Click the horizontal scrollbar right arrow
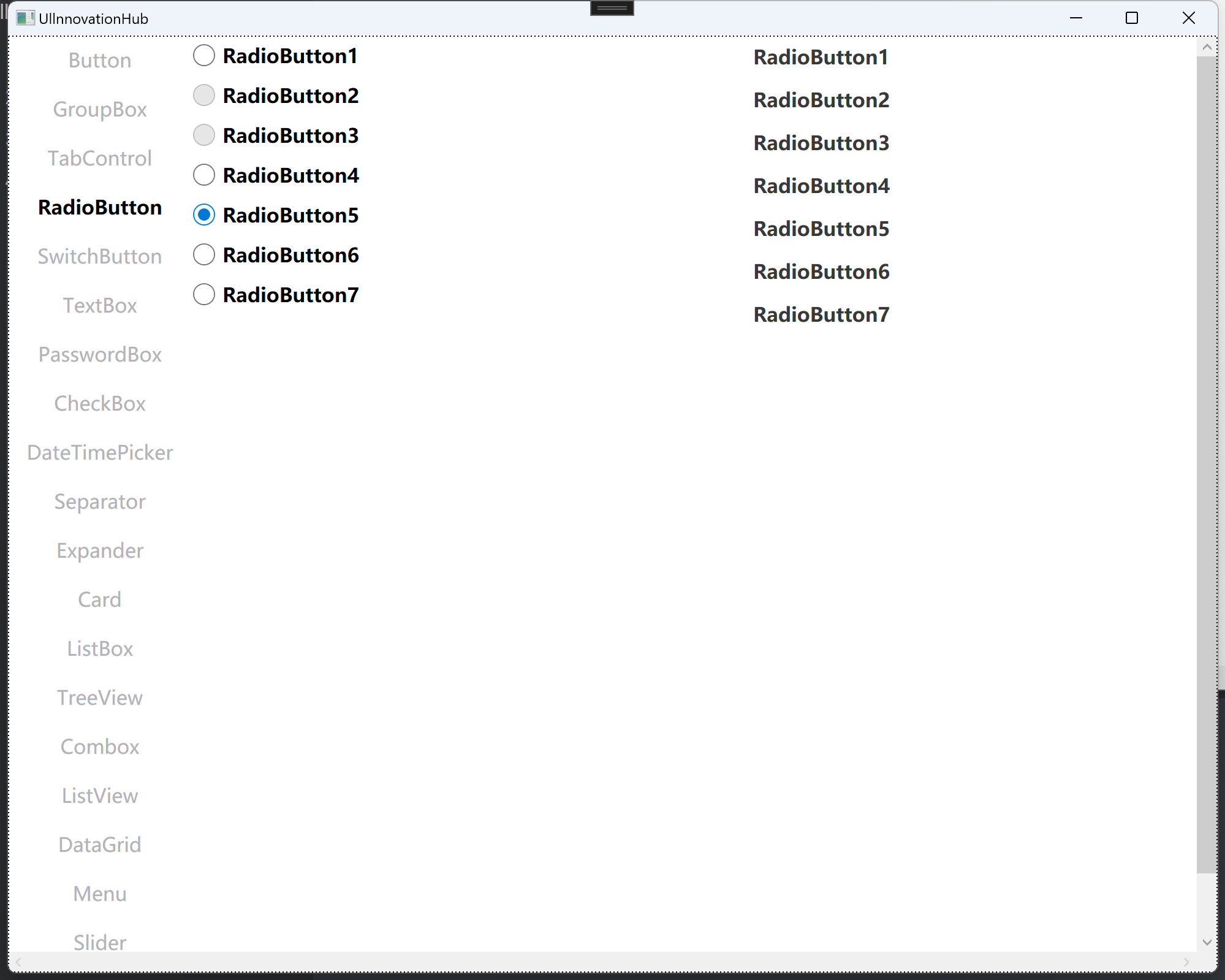Screen dimensions: 1225x980 point(1186,962)
